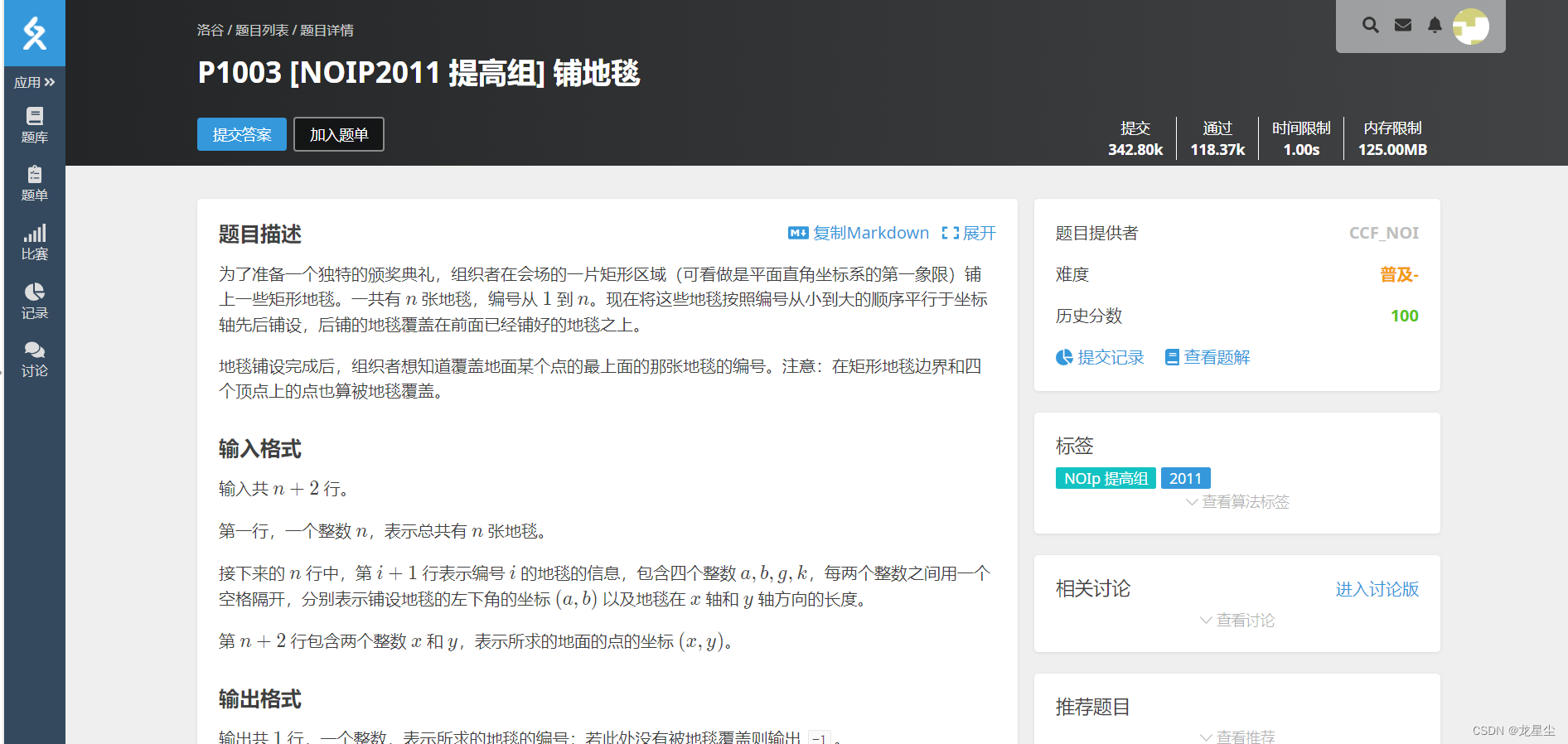Click the 342.80k submission count

[1135, 150]
